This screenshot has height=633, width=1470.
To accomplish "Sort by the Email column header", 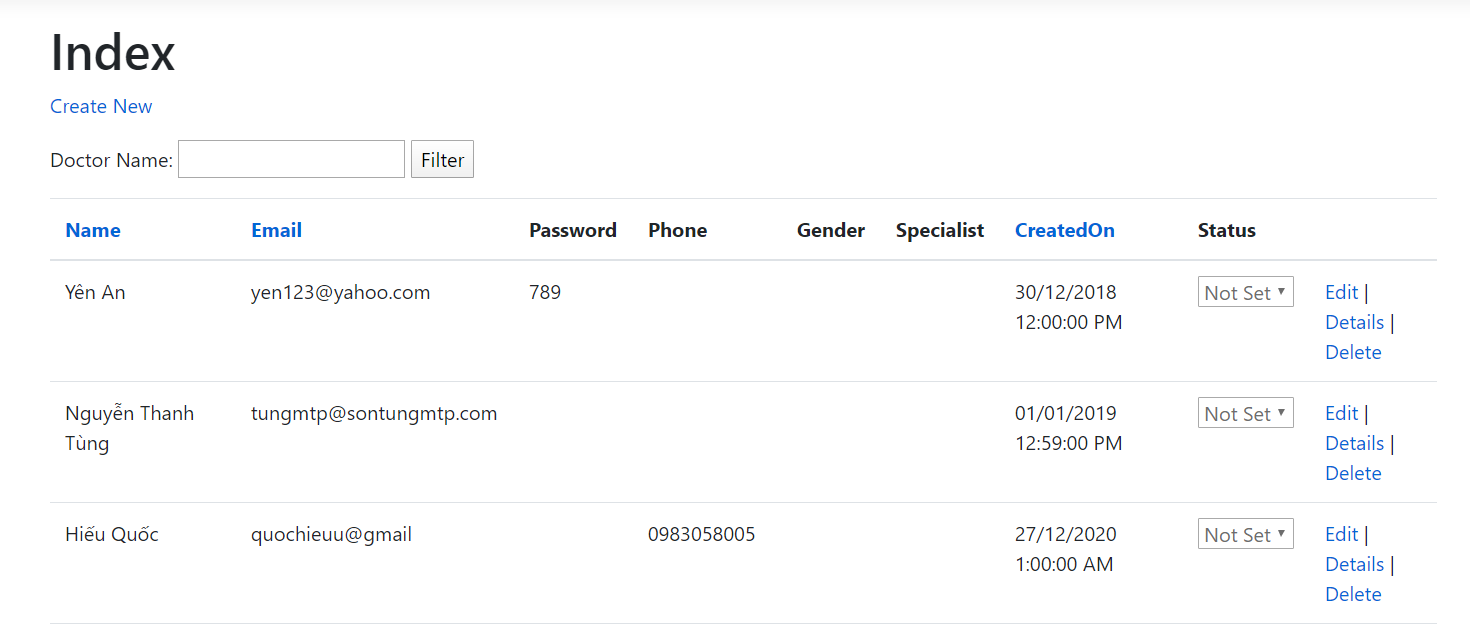I will pyautogui.click(x=276, y=230).
